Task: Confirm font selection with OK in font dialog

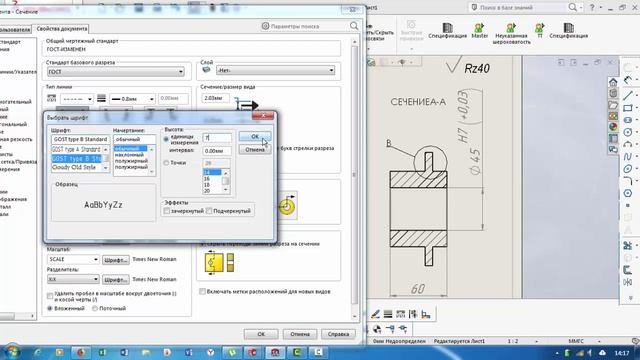Action: [x=255, y=136]
